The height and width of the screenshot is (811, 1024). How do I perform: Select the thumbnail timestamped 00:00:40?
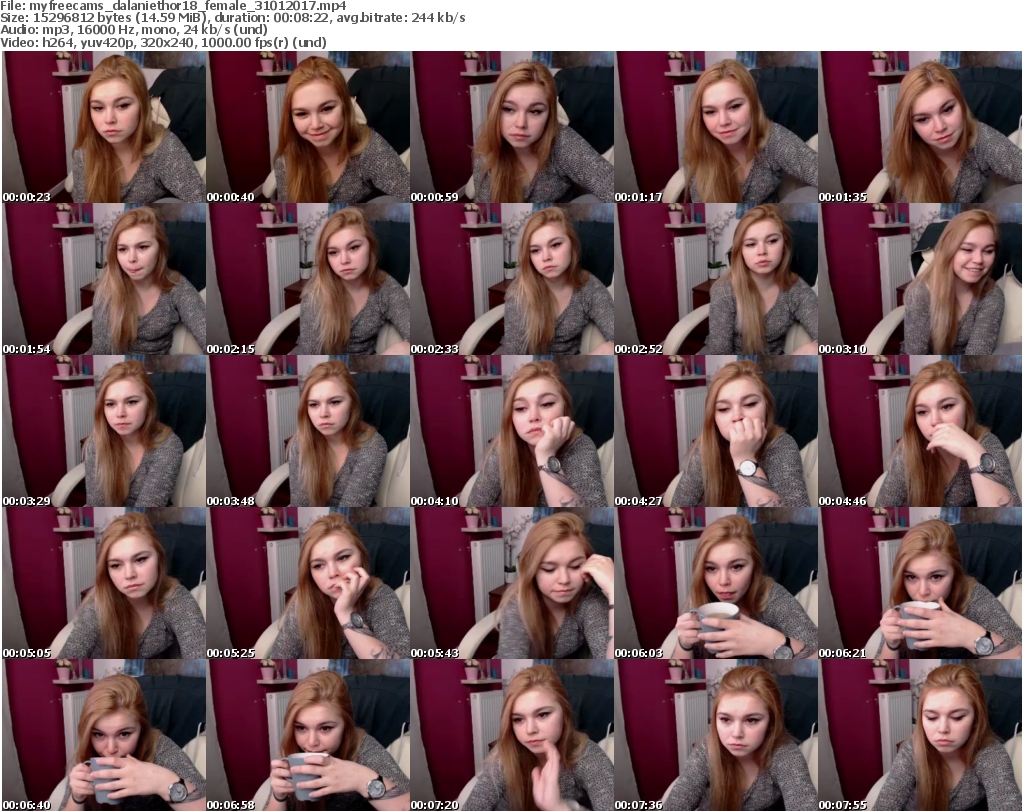click(x=308, y=127)
